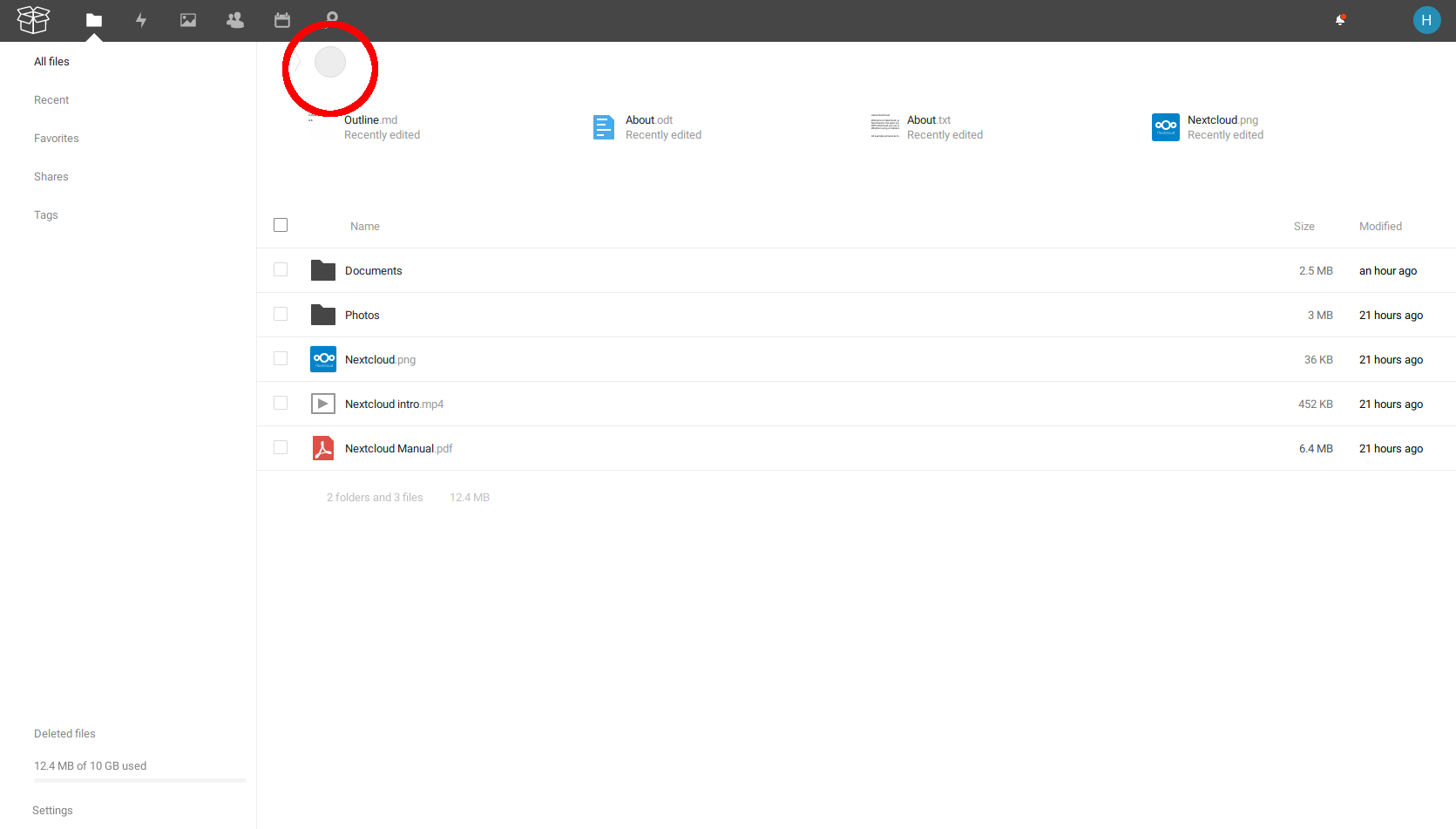Image resolution: width=1456 pixels, height=829 pixels.
Task: Open the user menu avatar H
Action: point(1426,20)
